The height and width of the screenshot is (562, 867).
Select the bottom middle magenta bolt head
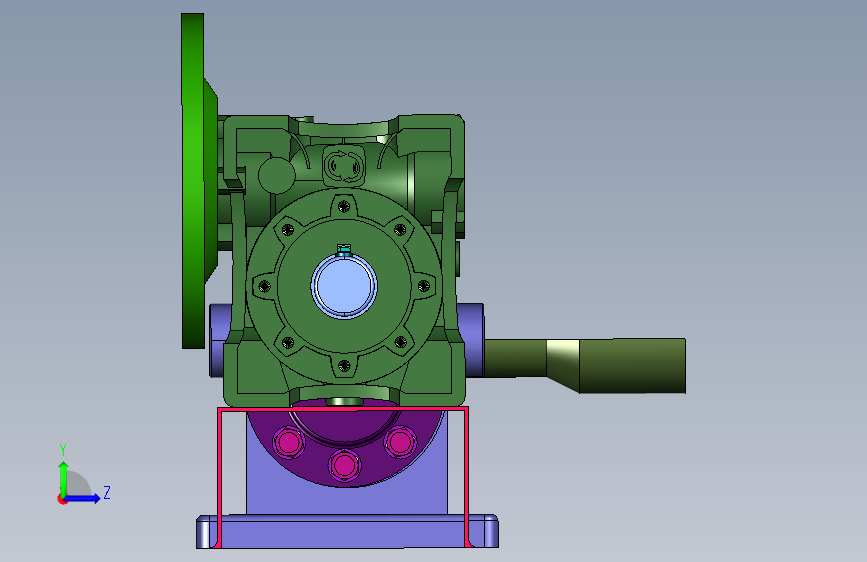(344, 465)
